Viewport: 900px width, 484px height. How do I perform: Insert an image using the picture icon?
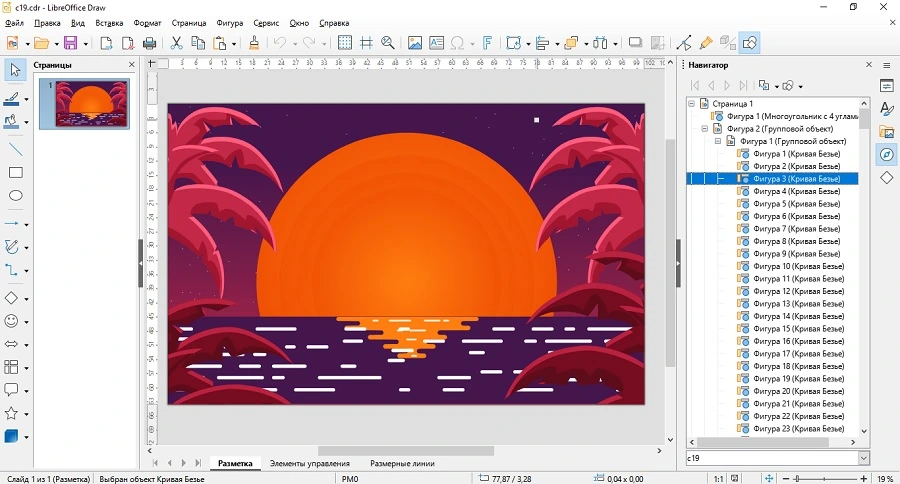pos(414,43)
